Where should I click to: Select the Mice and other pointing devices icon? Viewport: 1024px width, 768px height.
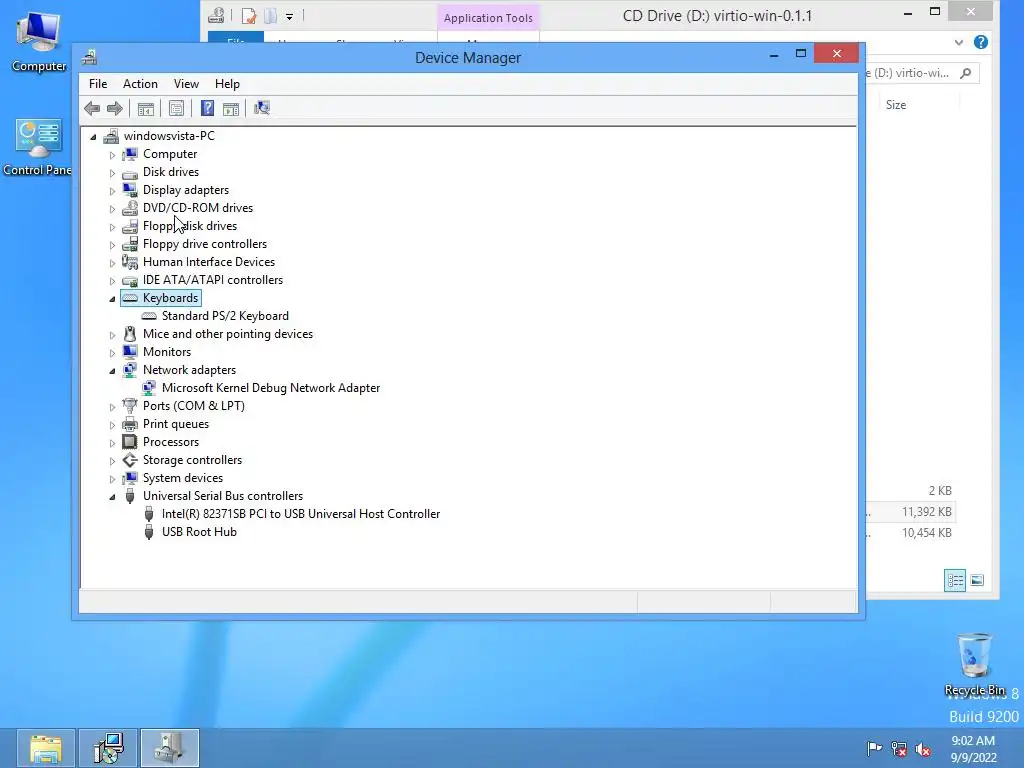pyautogui.click(x=130, y=334)
